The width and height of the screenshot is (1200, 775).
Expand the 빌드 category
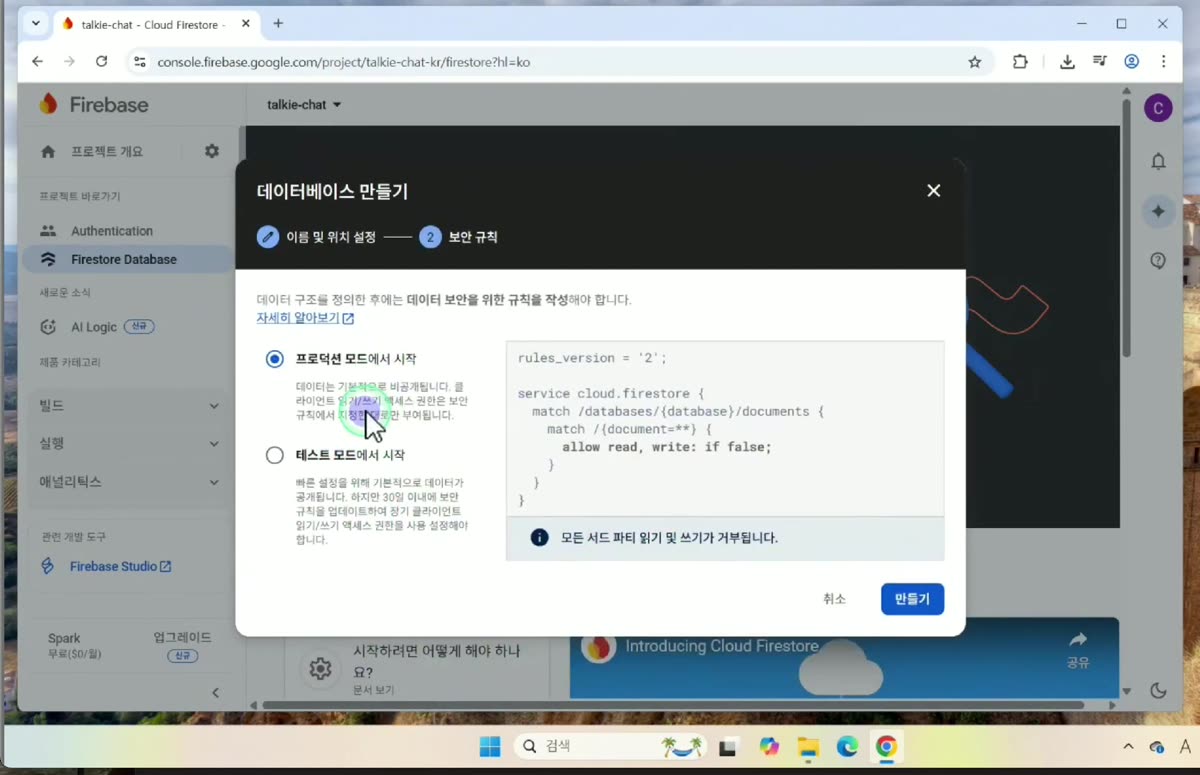pos(129,405)
